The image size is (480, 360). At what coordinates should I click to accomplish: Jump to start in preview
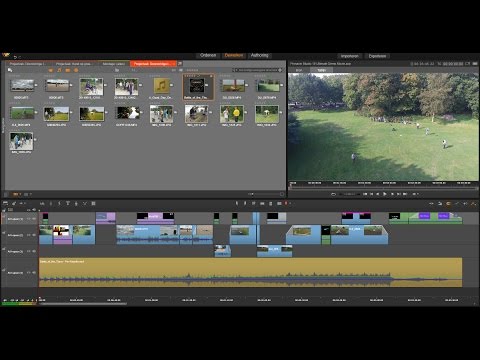(365, 194)
